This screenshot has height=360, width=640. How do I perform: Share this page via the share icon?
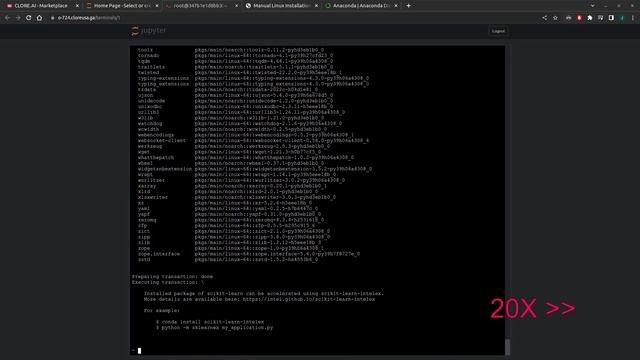(x=544, y=18)
